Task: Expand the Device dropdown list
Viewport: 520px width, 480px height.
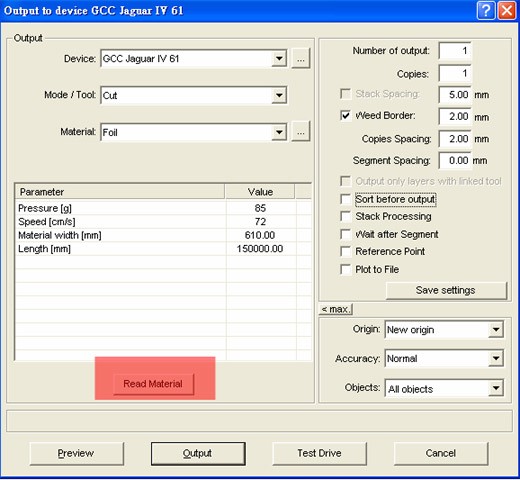Action: [x=279, y=59]
